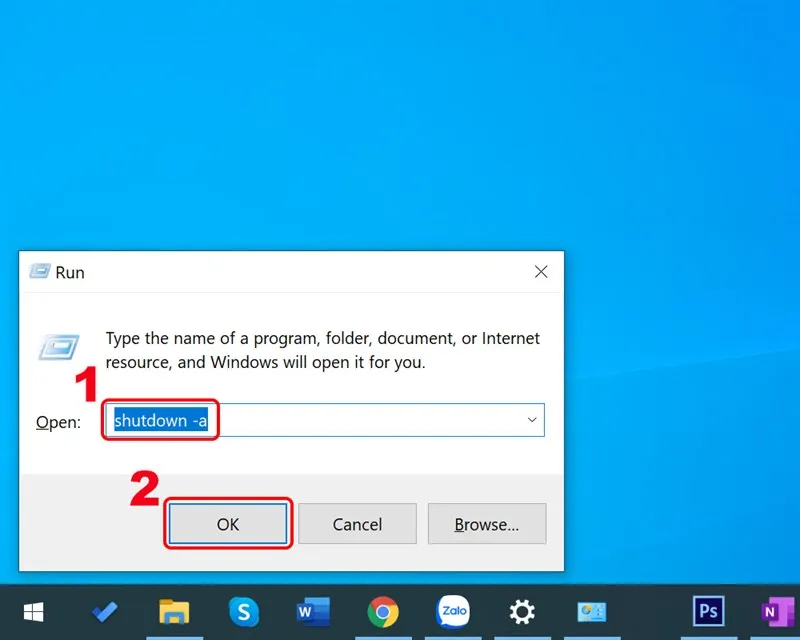The height and width of the screenshot is (640, 800).
Task: Browse for a program to run
Action: [x=487, y=523]
